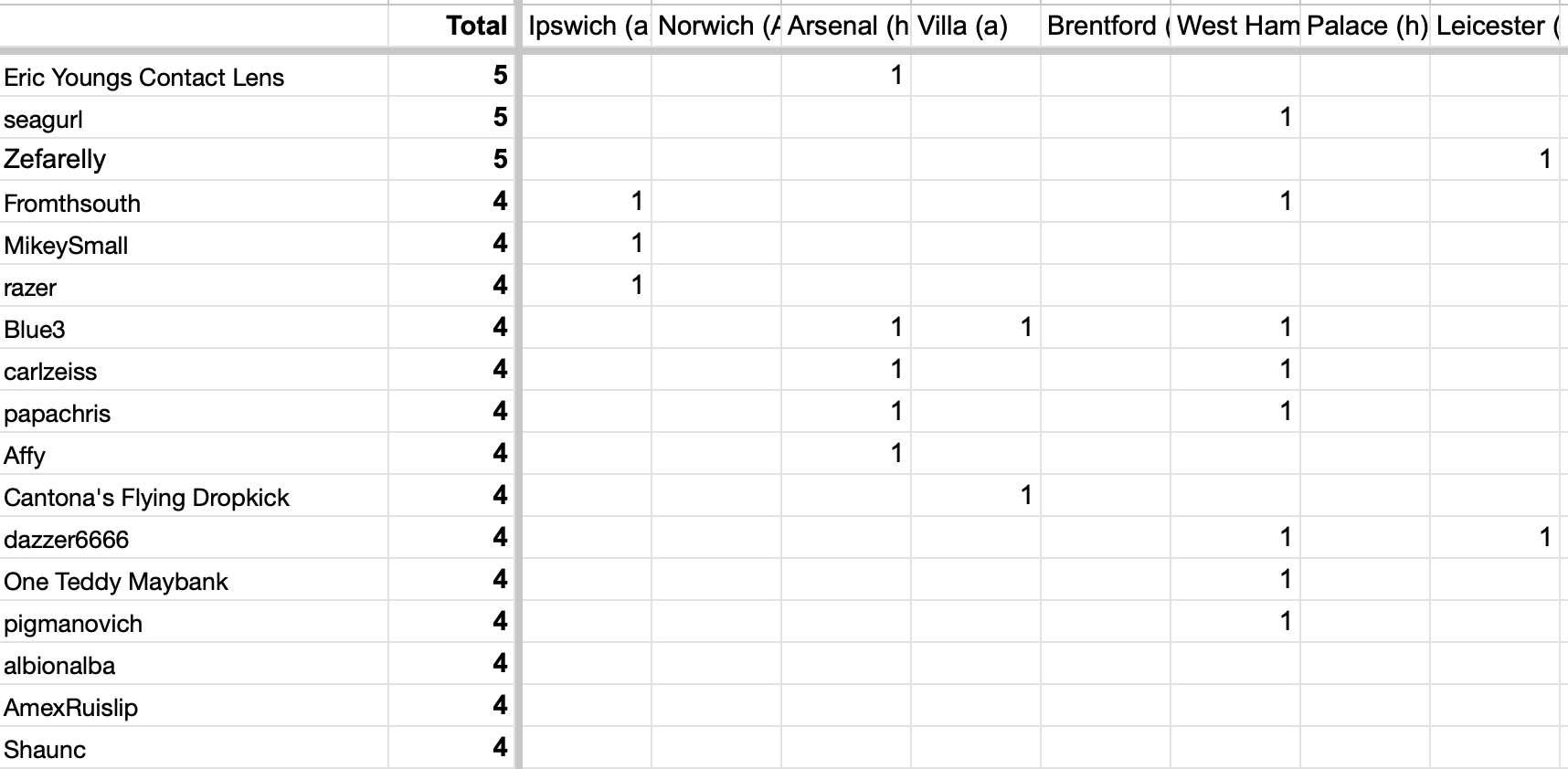Viewport: 1568px width, 769px height.
Task: Select the Total column header cell
Action: 451,26
